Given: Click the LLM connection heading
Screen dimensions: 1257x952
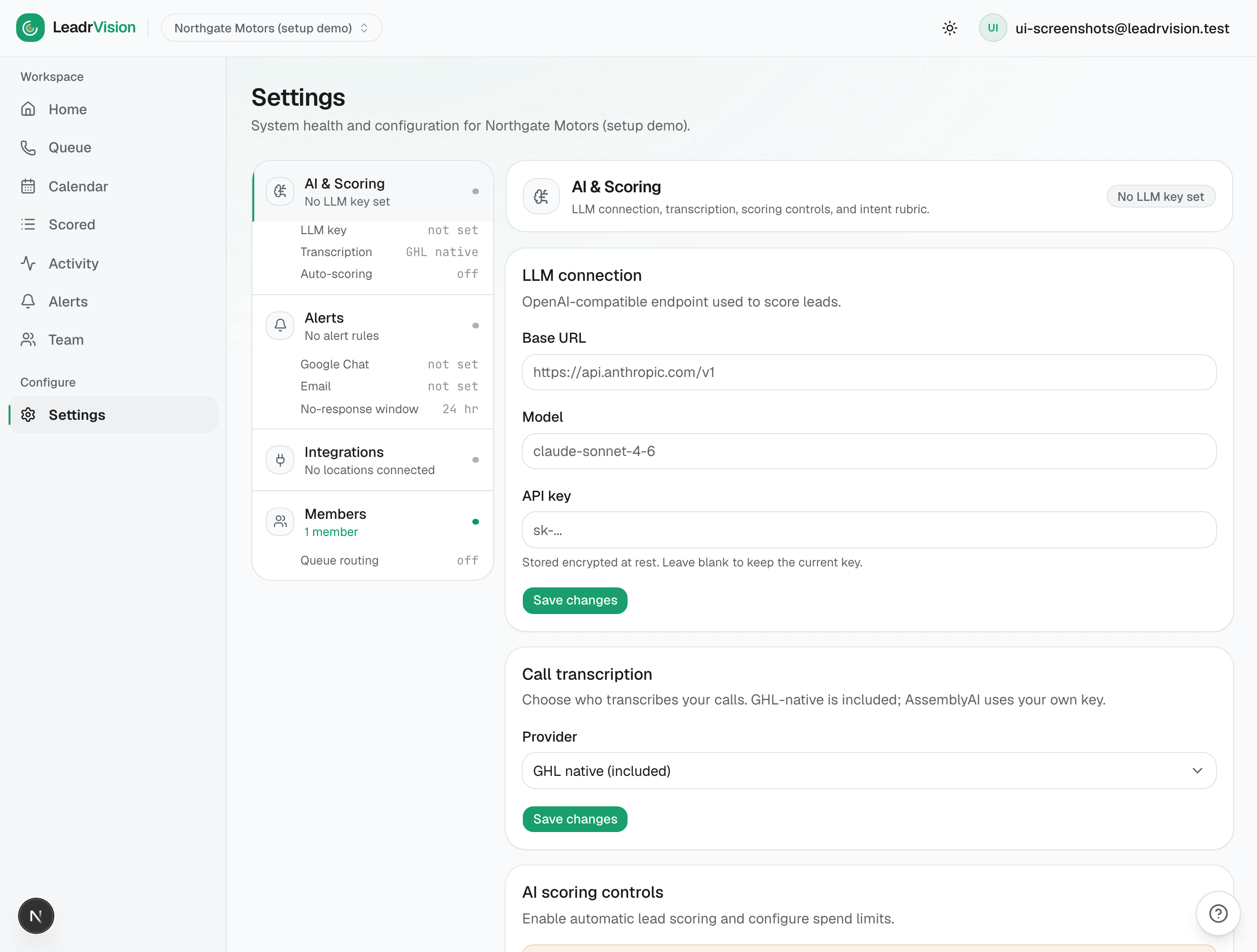Looking at the screenshot, I should 582,275.
